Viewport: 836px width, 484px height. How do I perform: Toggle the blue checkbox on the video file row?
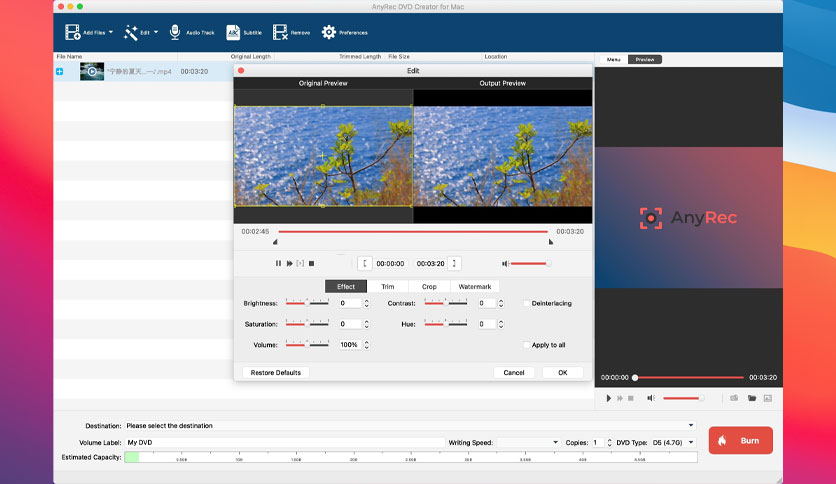point(59,71)
